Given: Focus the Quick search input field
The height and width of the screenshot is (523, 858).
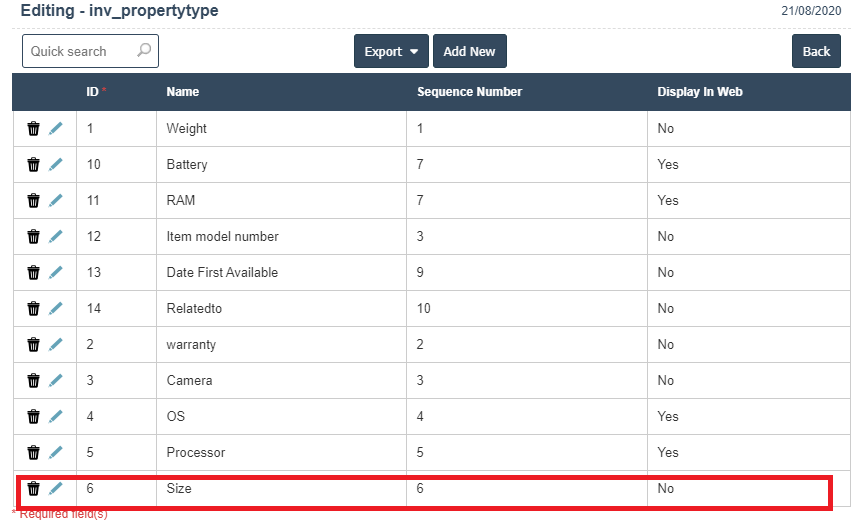Looking at the screenshot, I should click(x=80, y=51).
